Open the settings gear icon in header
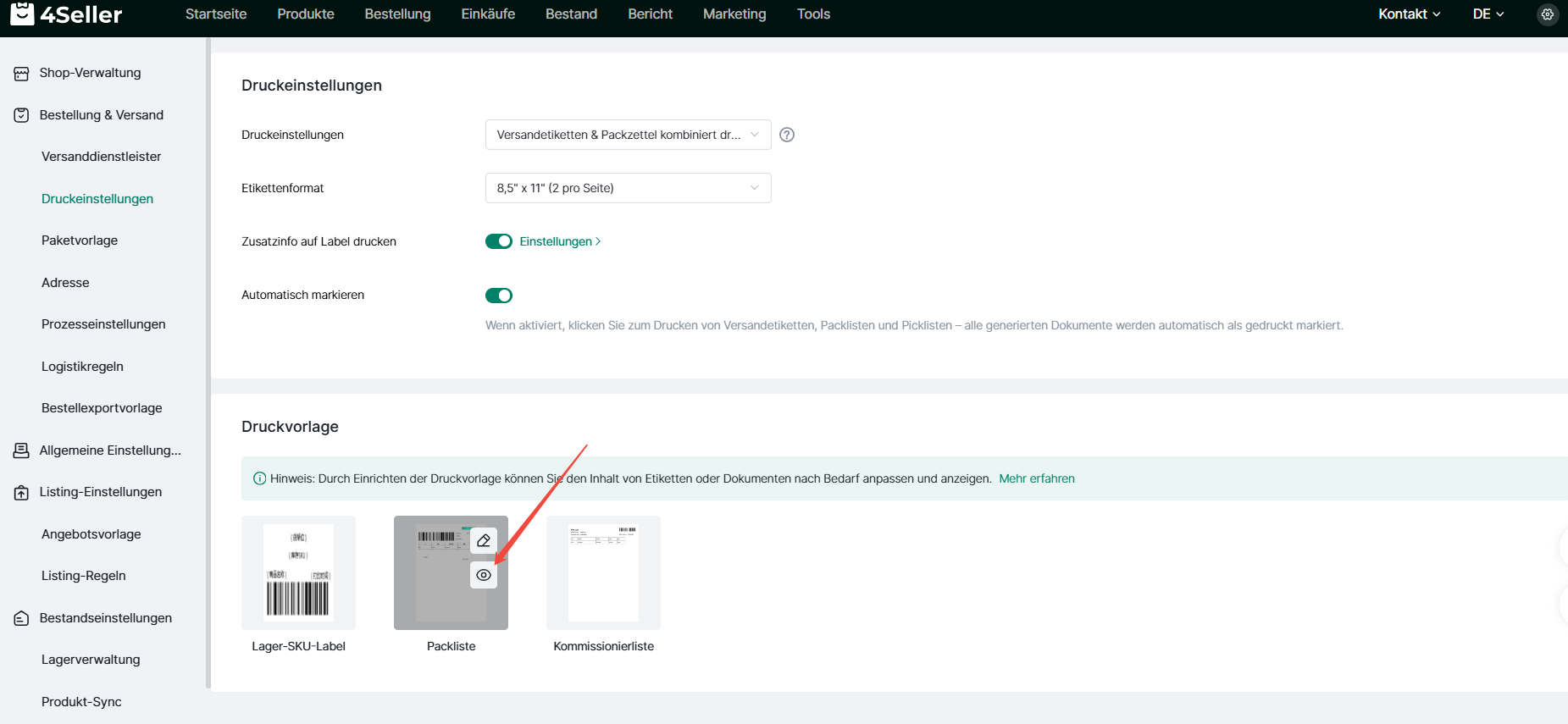The image size is (1568, 724). (x=1548, y=14)
